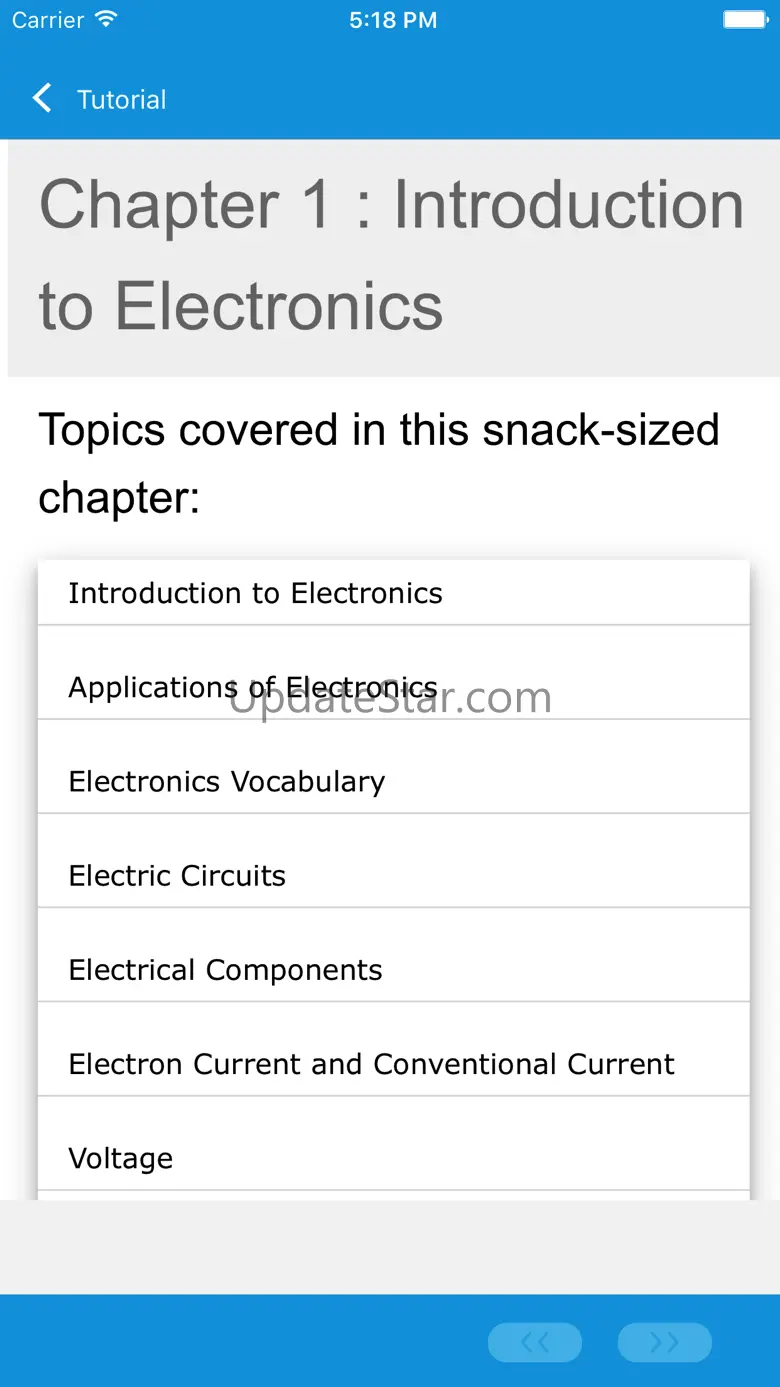The height and width of the screenshot is (1387, 780).
Task: Tap the back chevron arrow icon
Action: click(x=42, y=98)
